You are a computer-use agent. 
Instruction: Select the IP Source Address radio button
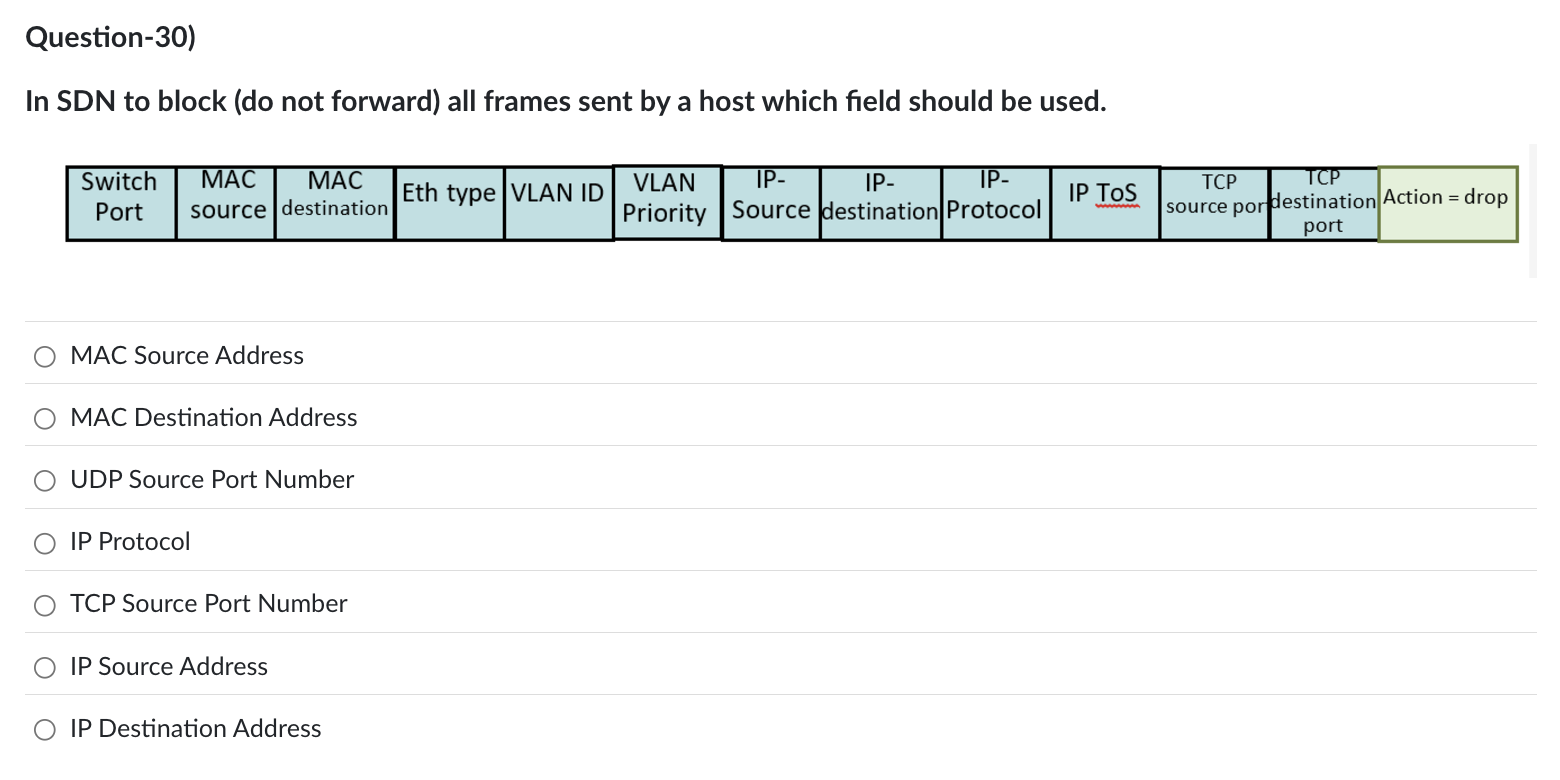tap(44, 667)
